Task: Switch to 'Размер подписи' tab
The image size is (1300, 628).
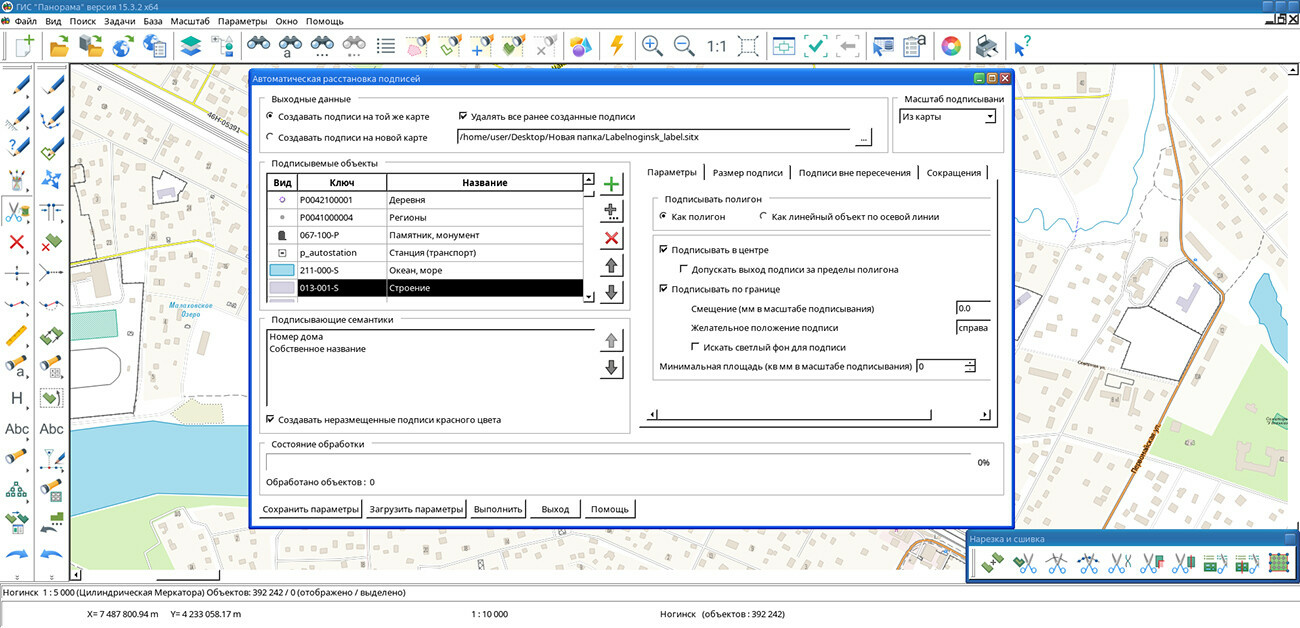Action: coord(747,172)
